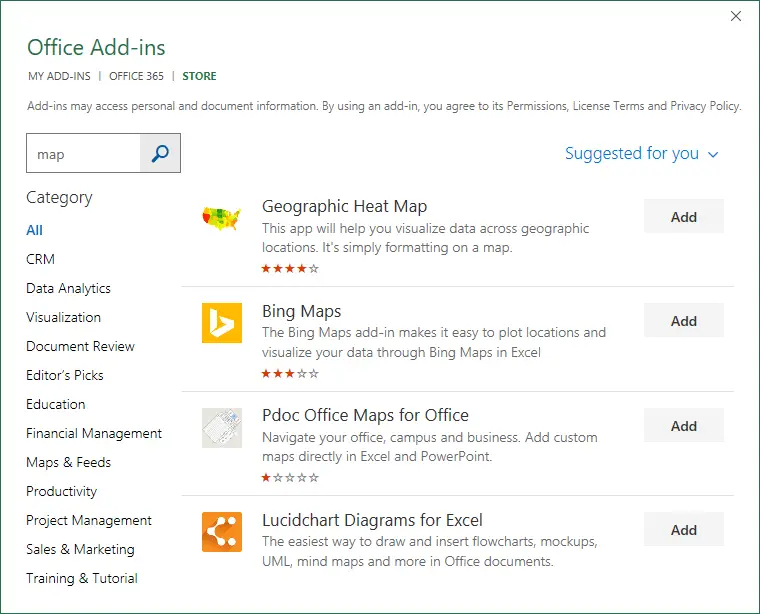This screenshot has height=614, width=760.
Task: Click the Bing Maps description text
Action: tap(434, 342)
